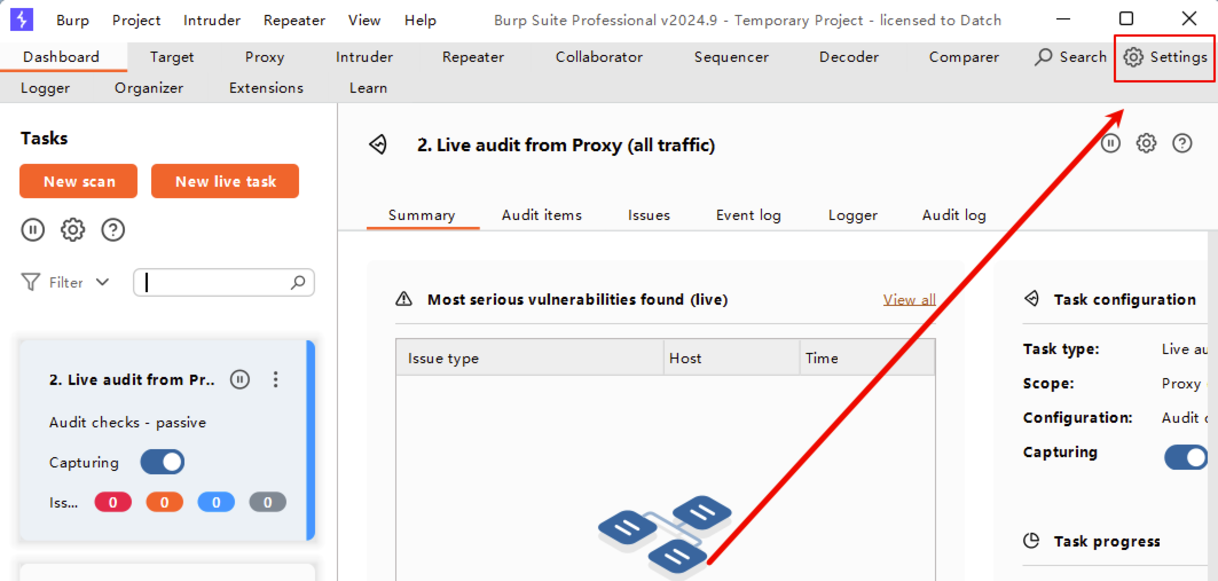Click the New live task button
Viewport: 1218px width, 581px height.
click(225, 181)
